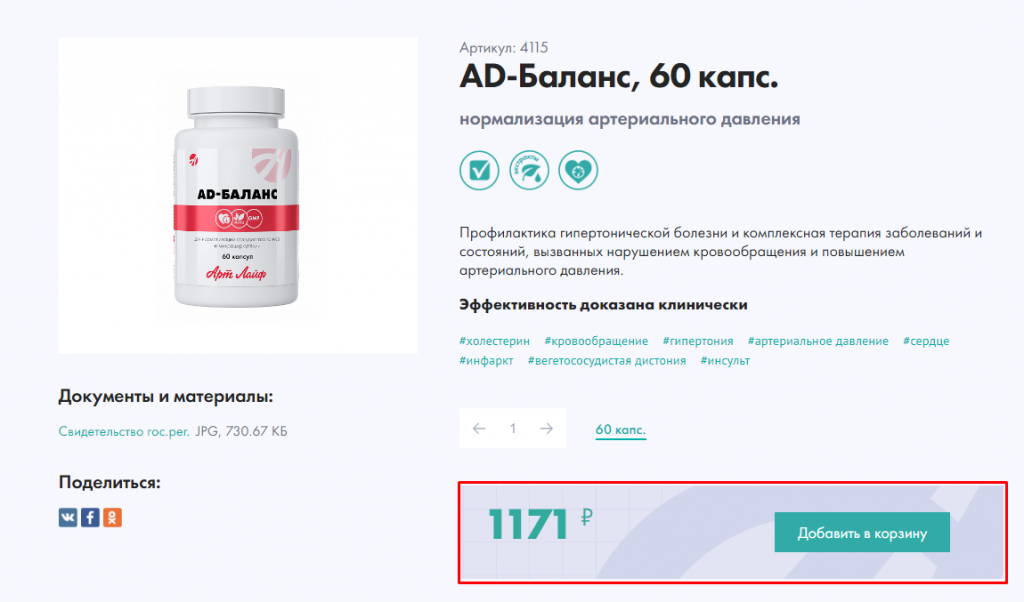The image size is (1024, 602).
Task: Decrease quantity with left arrow
Action: (x=479, y=428)
